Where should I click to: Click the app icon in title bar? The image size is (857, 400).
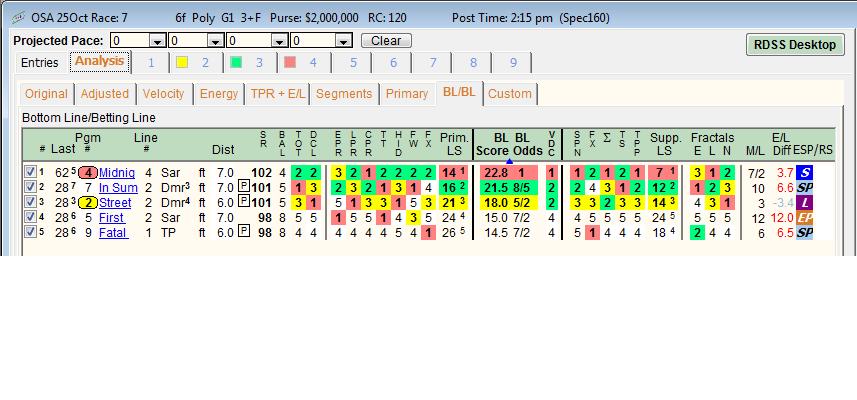(x=19, y=17)
